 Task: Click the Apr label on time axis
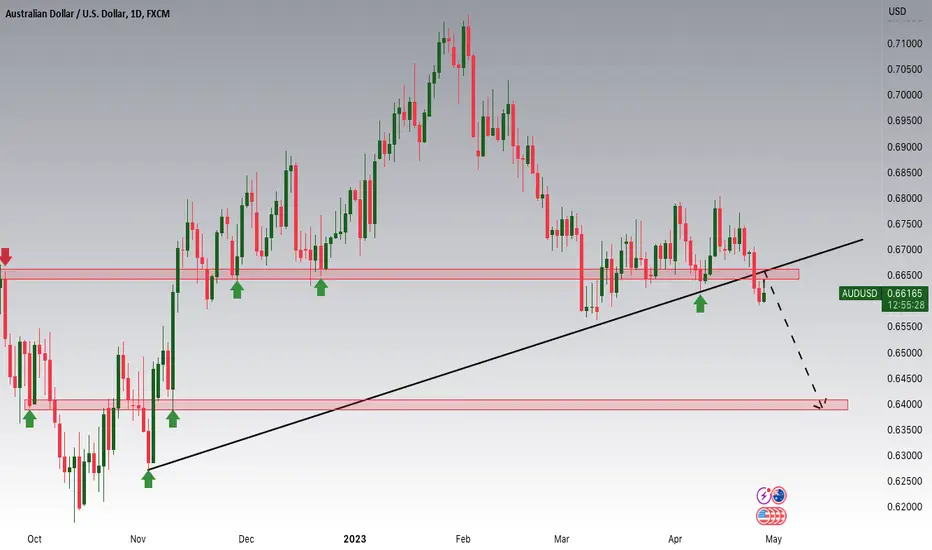675,539
